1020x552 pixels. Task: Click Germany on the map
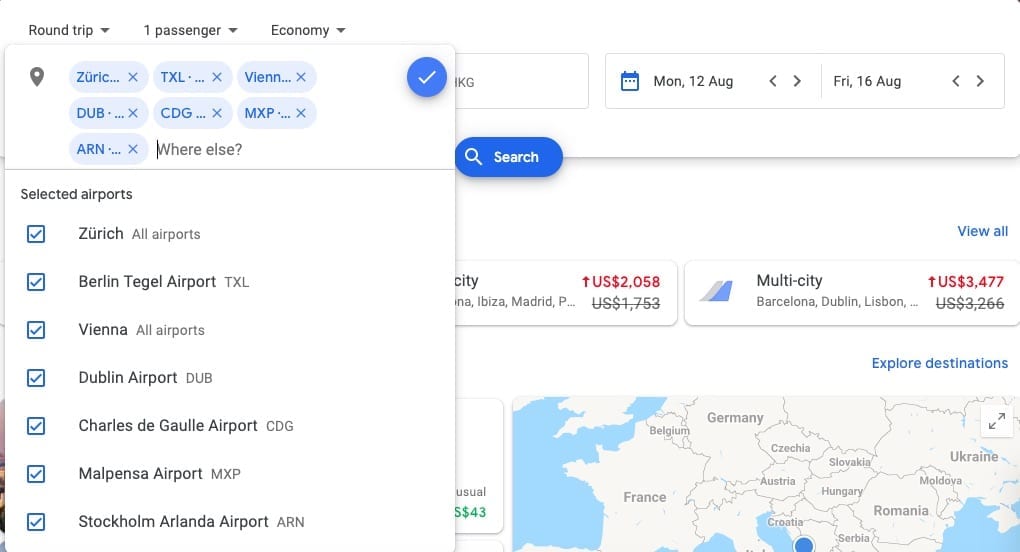tap(735, 418)
